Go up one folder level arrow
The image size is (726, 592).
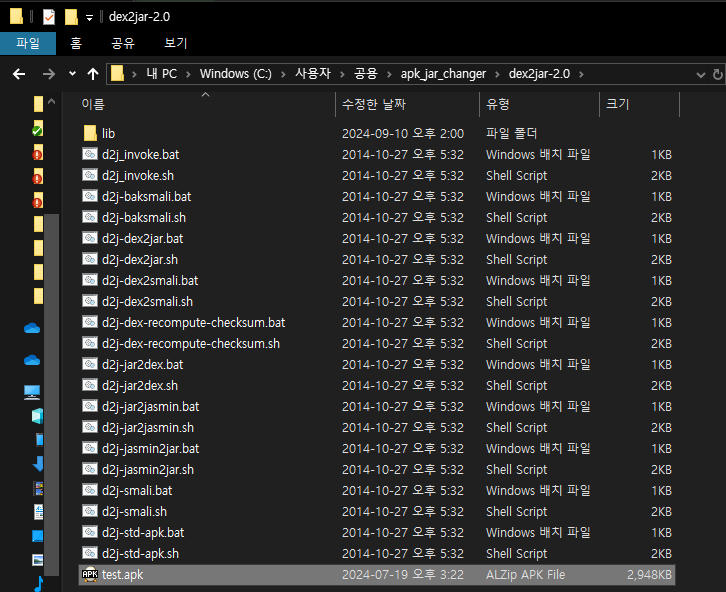[x=93, y=74]
